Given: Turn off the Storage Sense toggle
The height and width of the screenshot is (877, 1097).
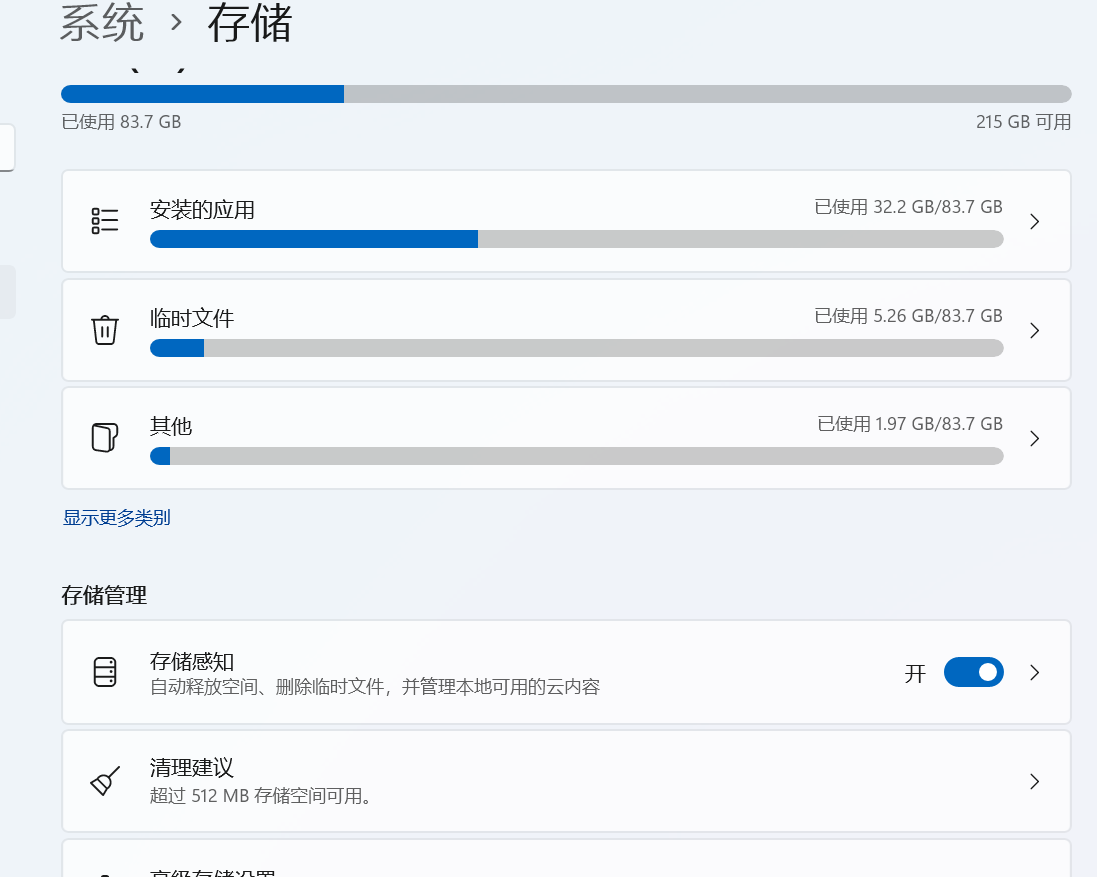Looking at the screenshot, I should point(973,672).
